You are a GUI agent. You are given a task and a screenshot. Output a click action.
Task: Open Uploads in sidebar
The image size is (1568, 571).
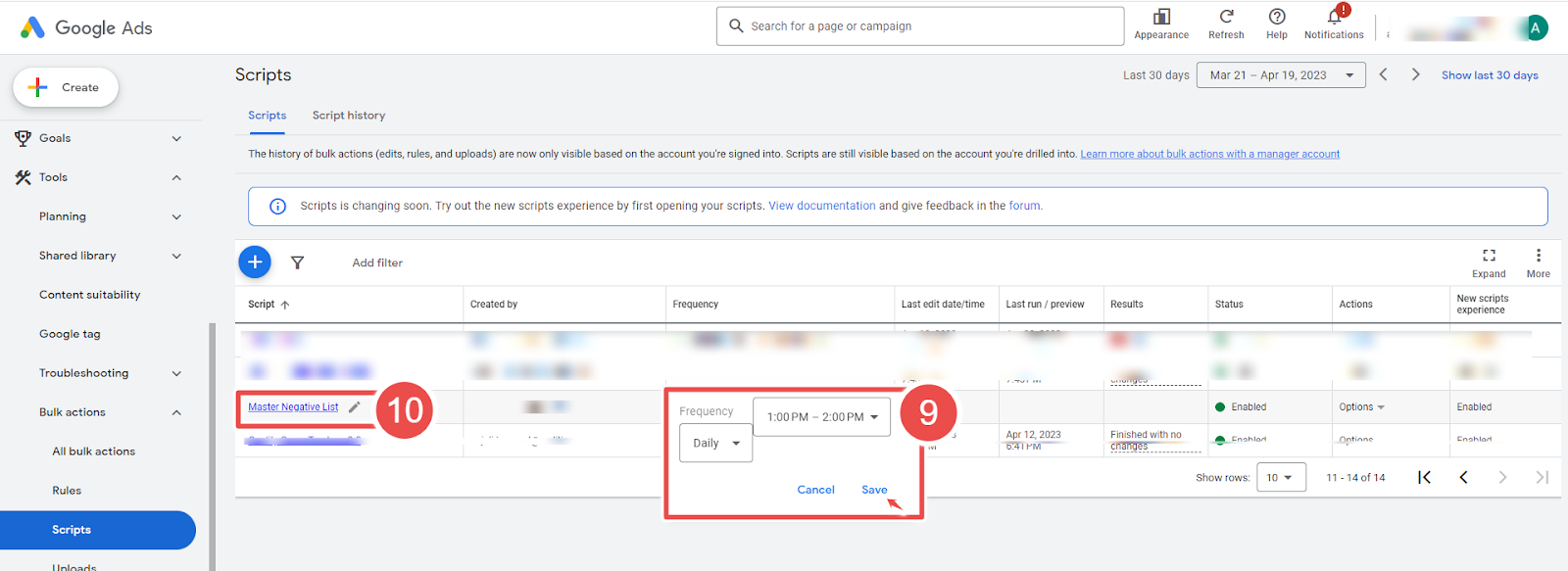pyautogui.click(x=74, y=565)
